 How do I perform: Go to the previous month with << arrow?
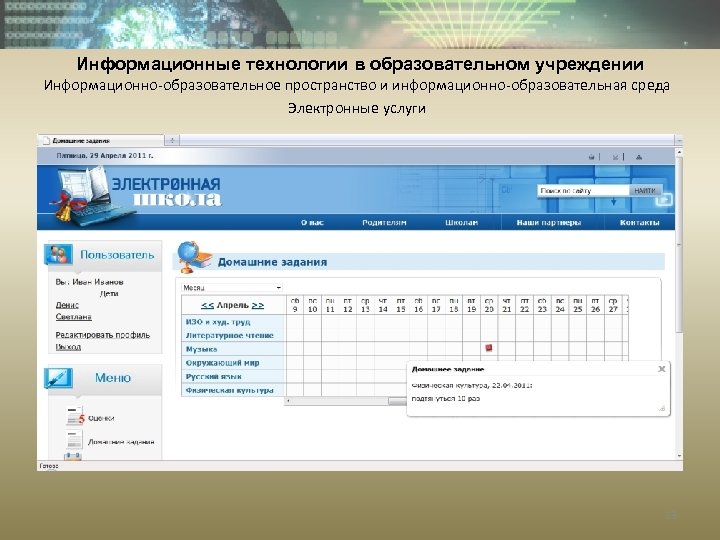pos(207,305)
